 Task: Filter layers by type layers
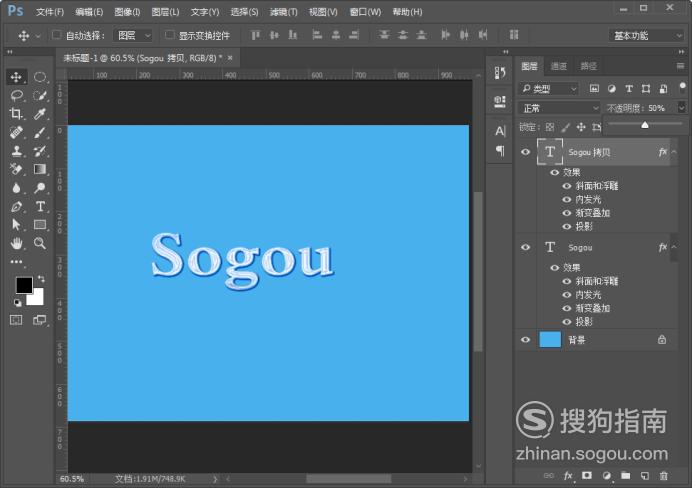click(629, 89)
